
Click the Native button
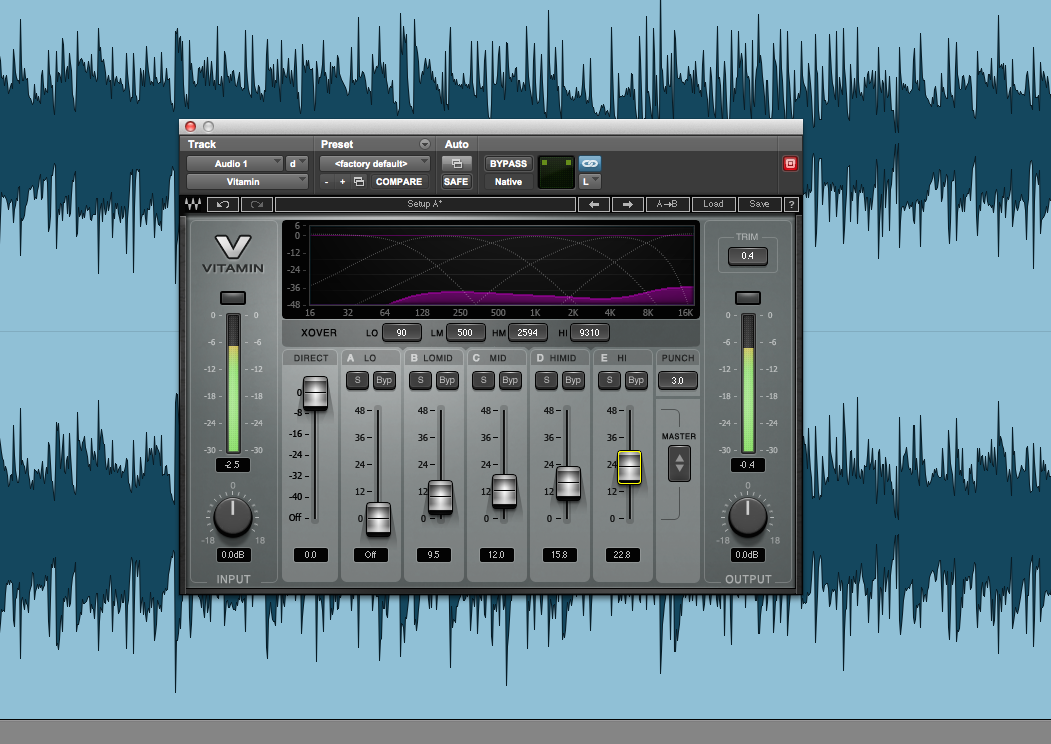coord(508,182)
